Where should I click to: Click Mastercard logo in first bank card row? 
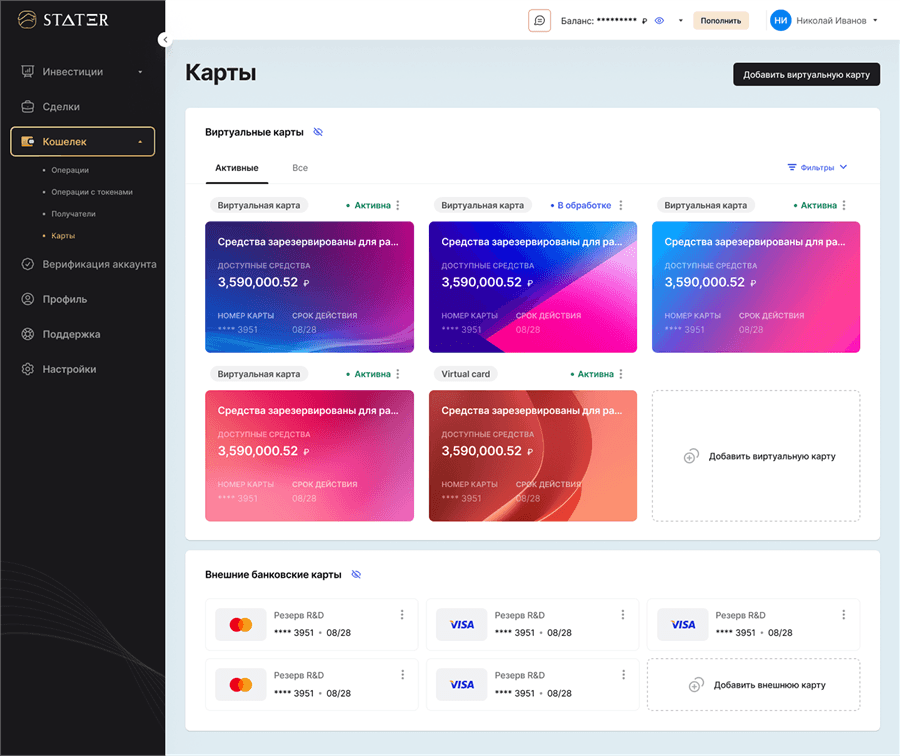click(x=240, y=625)
